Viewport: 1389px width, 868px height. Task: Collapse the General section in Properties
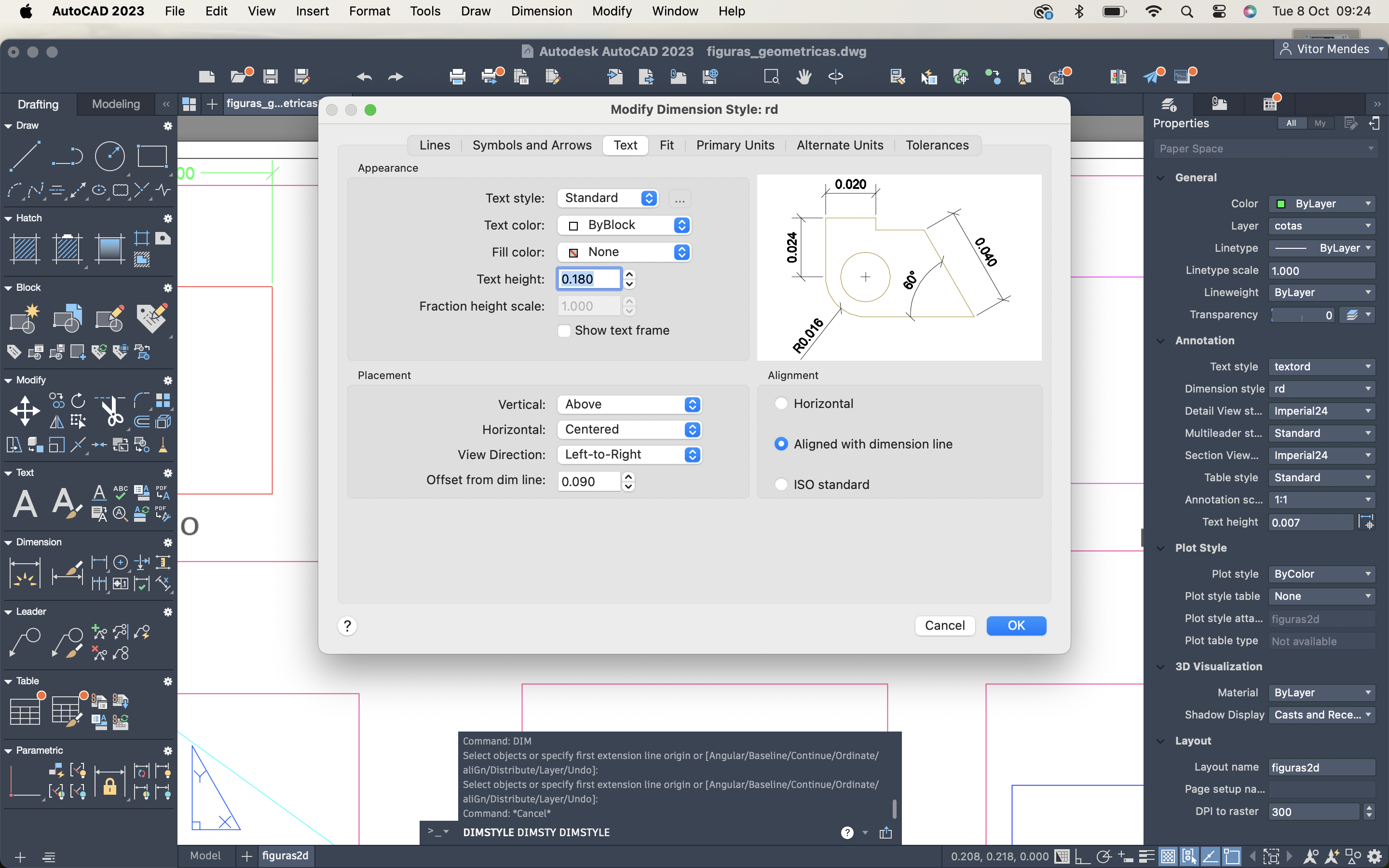point(1160,178)
